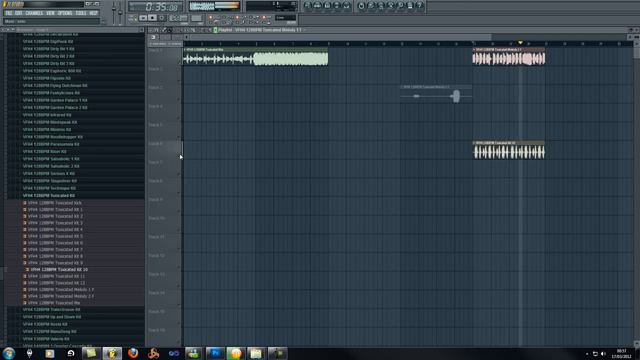
Task: Toggle the mute switch of Track 3
Action: 179,100
